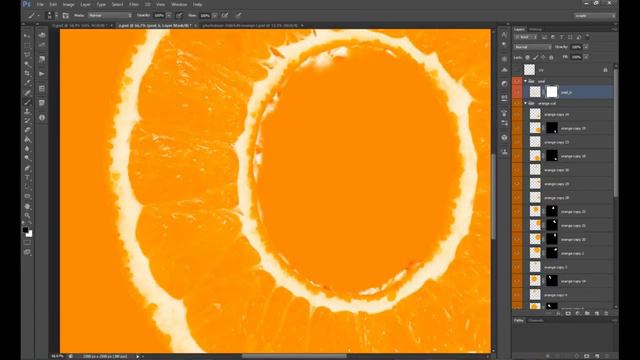Select the orange copy 2 layer
Screen dimensions: 640x360
(568, 253)
